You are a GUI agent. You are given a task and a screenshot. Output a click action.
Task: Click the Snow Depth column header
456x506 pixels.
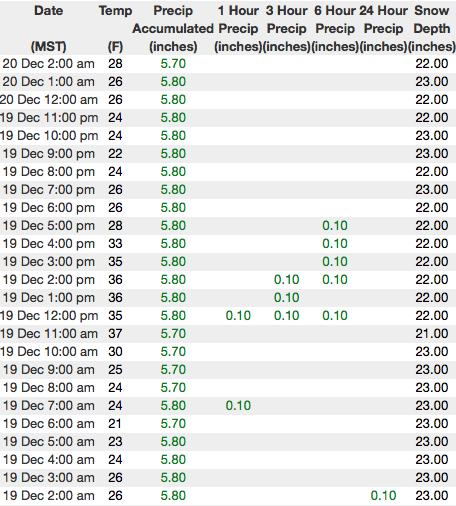(x=432, y=28)
